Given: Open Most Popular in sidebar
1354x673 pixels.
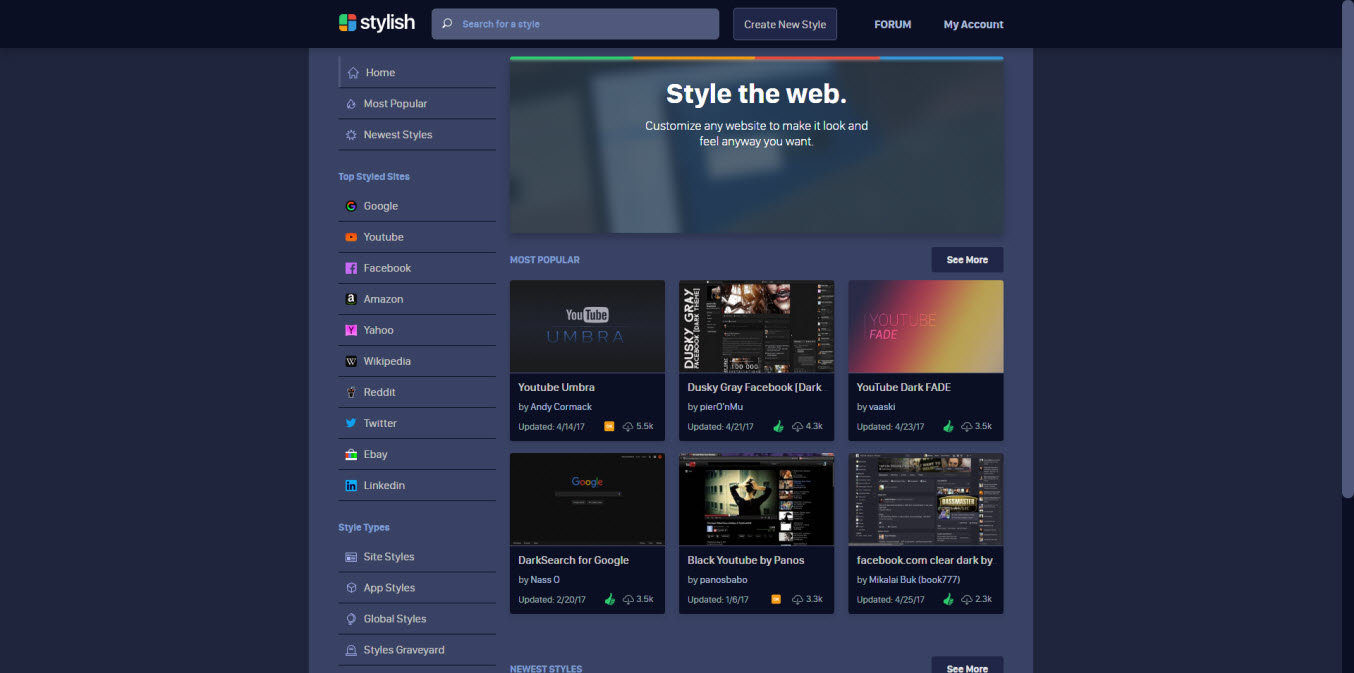Looking at the screenshot, I should (417, 103).
